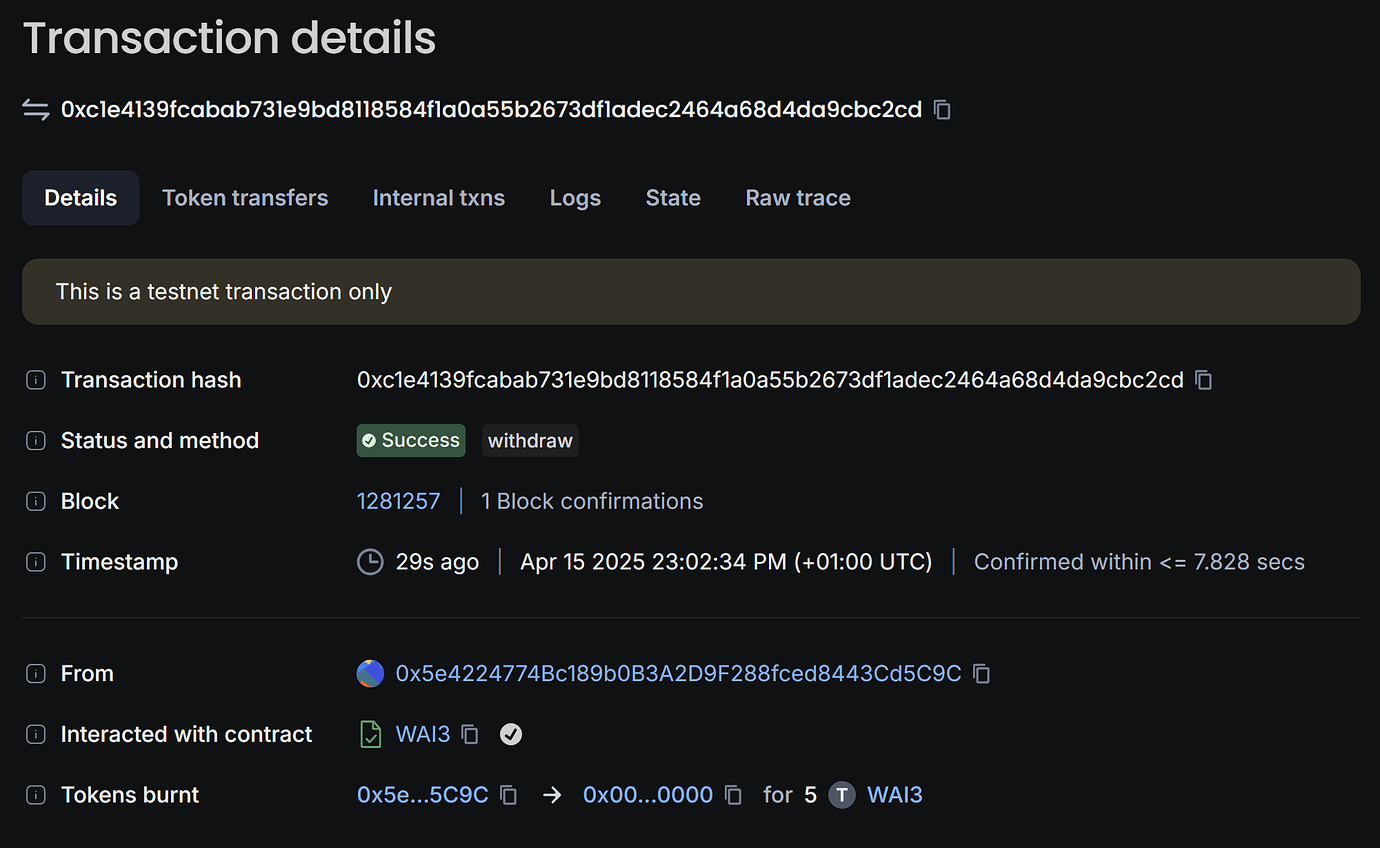The image size is (1380, 848).
Task: Click the verified contract checkmark badge
Action: pos(511,735)
